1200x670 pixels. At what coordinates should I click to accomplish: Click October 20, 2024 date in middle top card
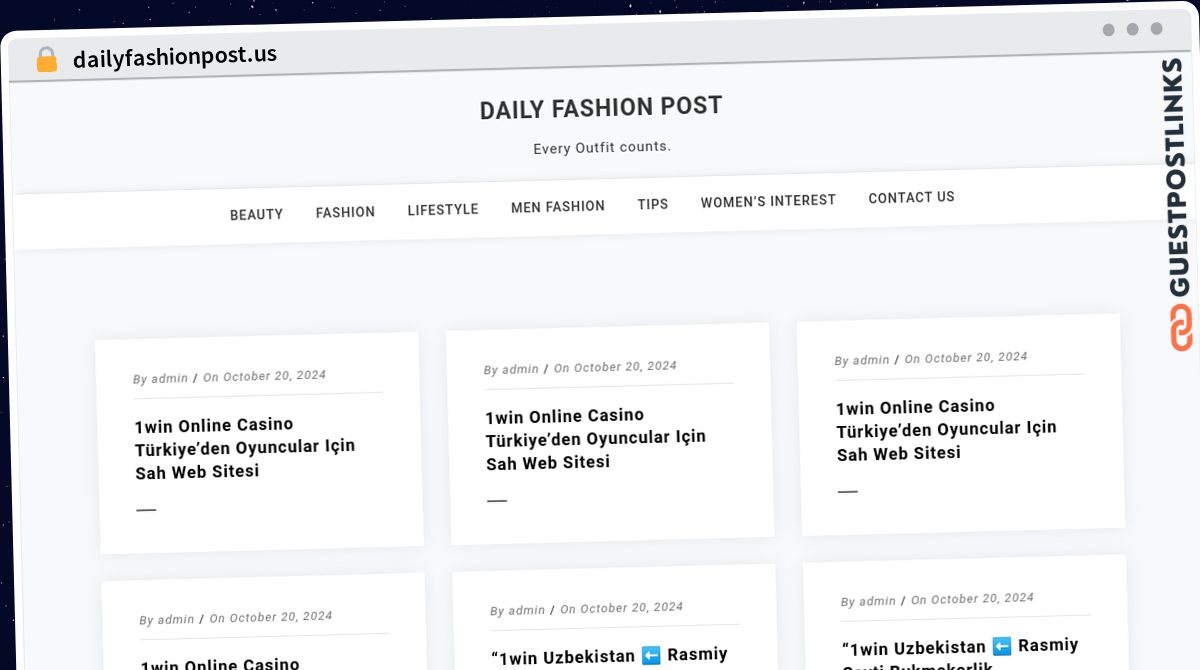(625, 367)
